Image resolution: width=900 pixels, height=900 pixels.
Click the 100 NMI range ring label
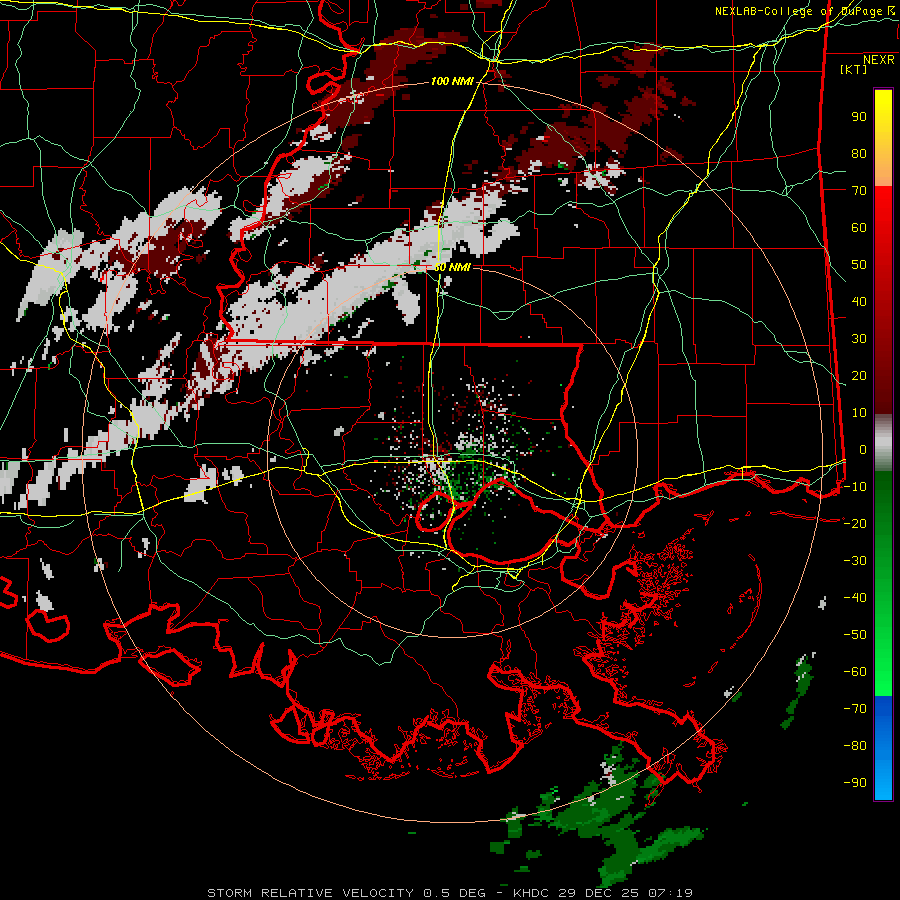452,82
